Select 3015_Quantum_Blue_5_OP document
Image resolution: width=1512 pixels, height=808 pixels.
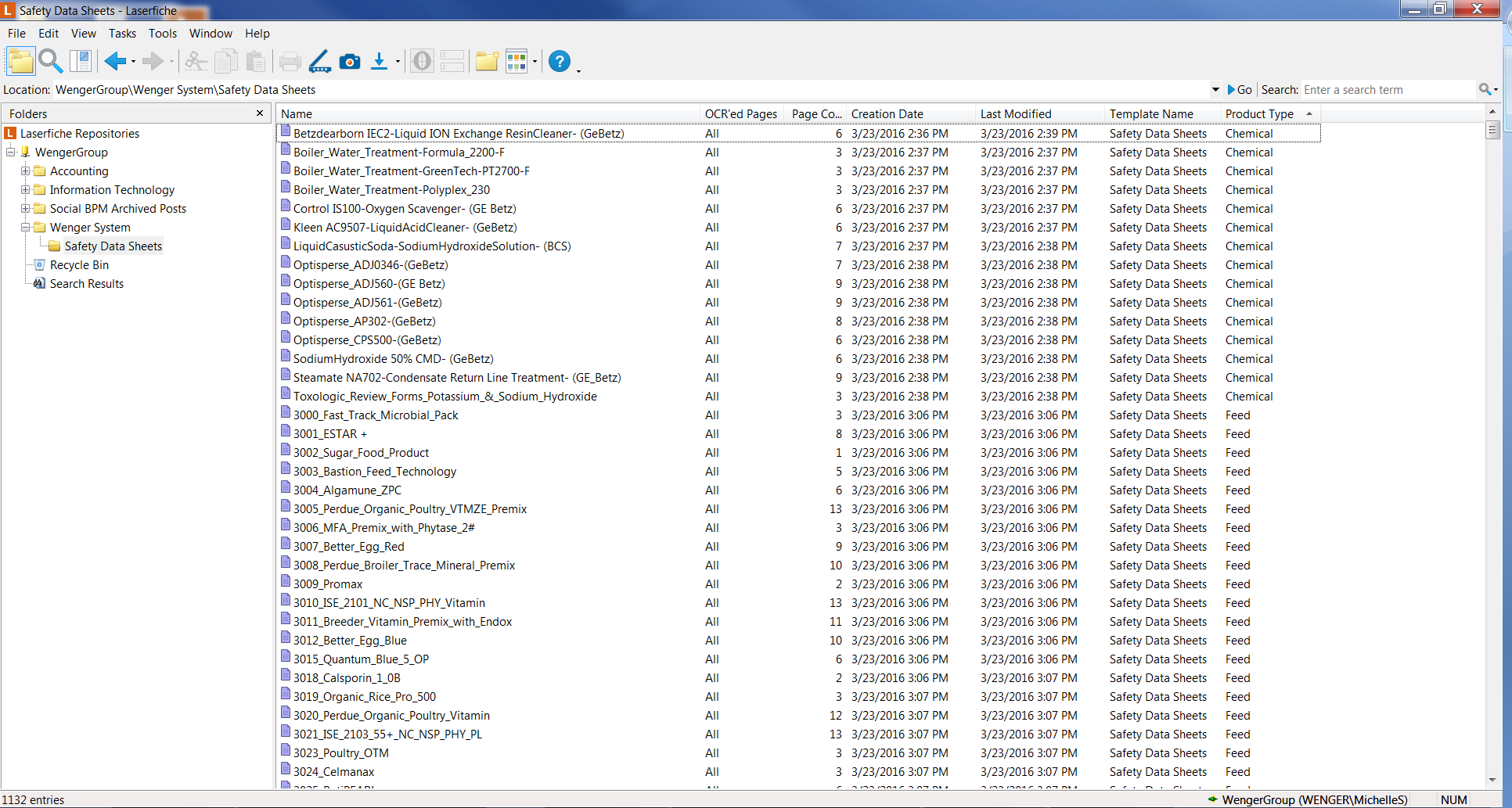[x=361, y=659]
